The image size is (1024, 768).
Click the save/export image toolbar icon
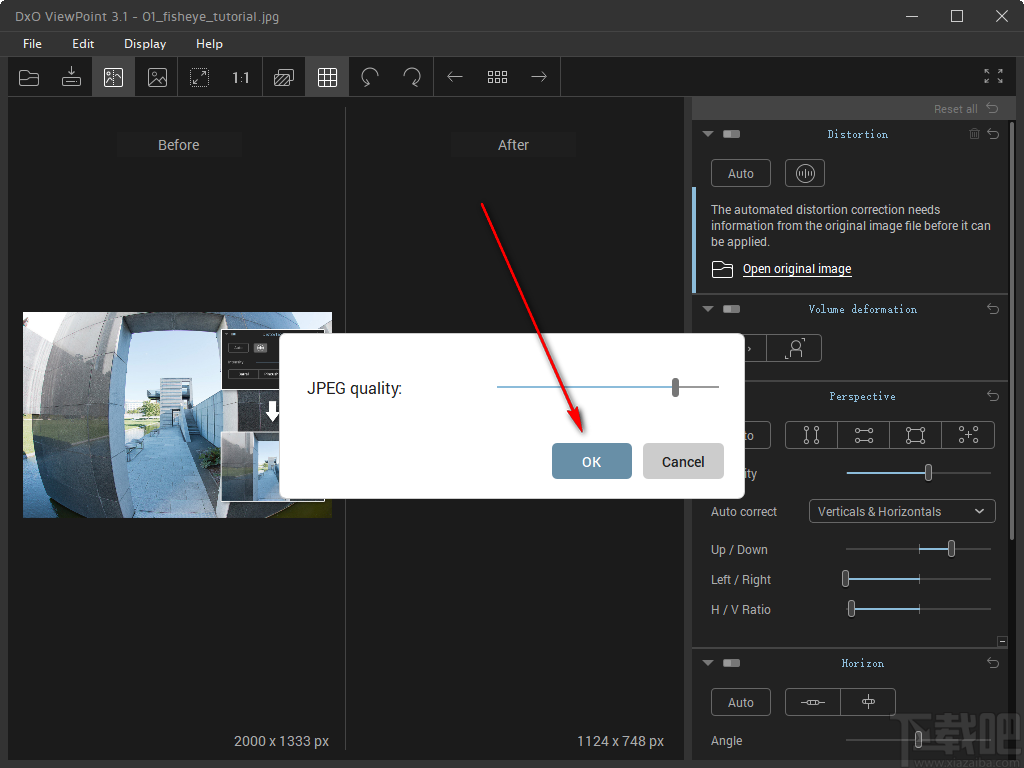(71, 77)
